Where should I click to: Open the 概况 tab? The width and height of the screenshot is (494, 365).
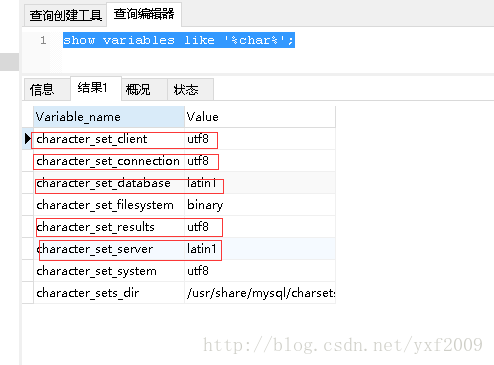coord(144,89)
